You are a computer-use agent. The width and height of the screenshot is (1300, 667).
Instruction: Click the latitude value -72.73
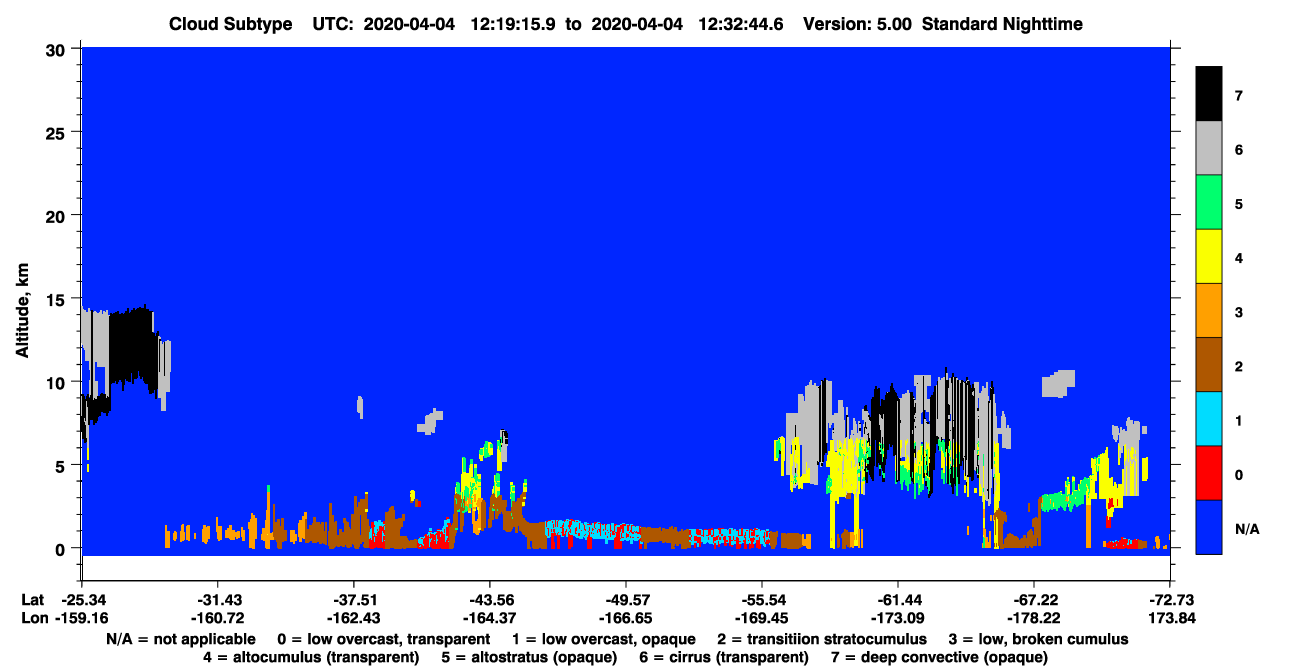pyautogui.click(x=1170, y=599)
